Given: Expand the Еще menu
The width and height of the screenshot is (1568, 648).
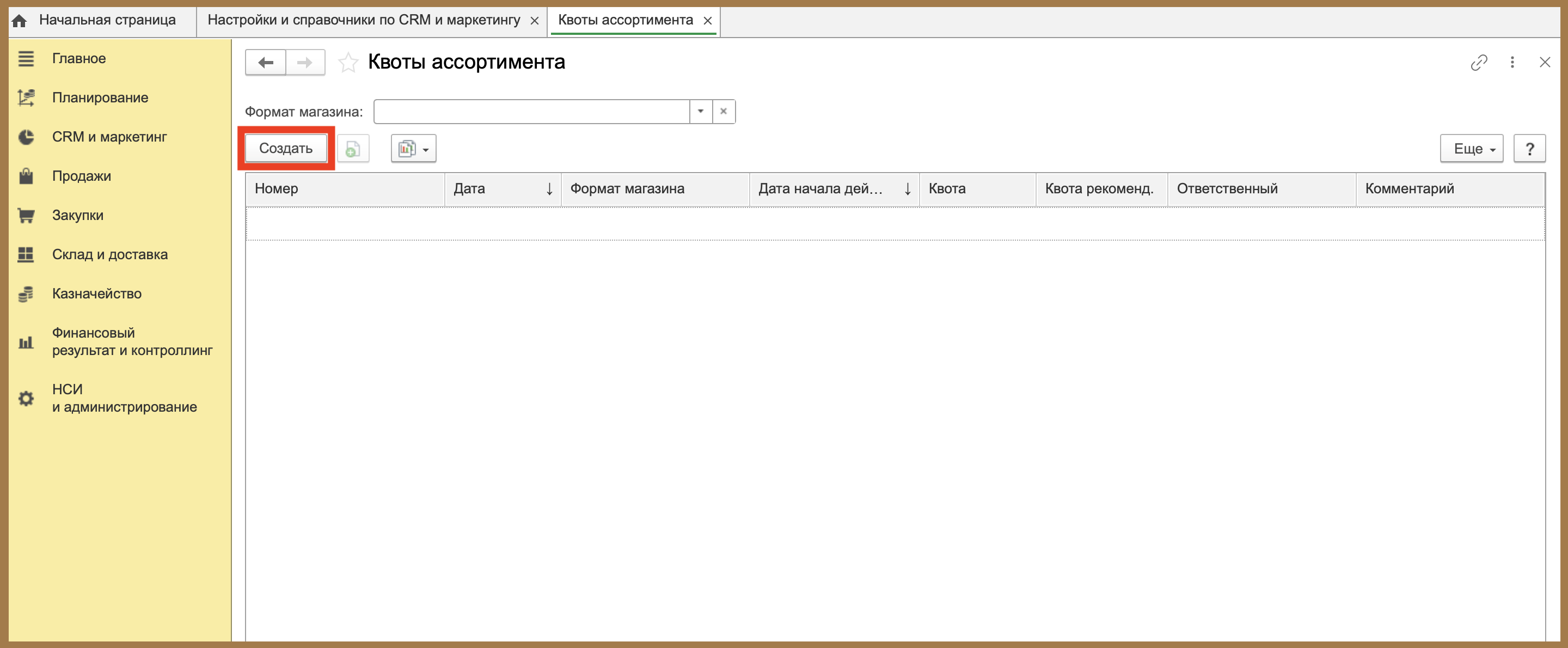Looking at the screenshot, I should [x=1471, y=148].
